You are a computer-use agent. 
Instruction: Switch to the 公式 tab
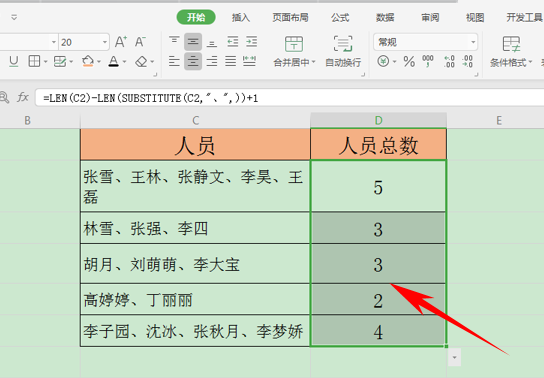[340, 17]
